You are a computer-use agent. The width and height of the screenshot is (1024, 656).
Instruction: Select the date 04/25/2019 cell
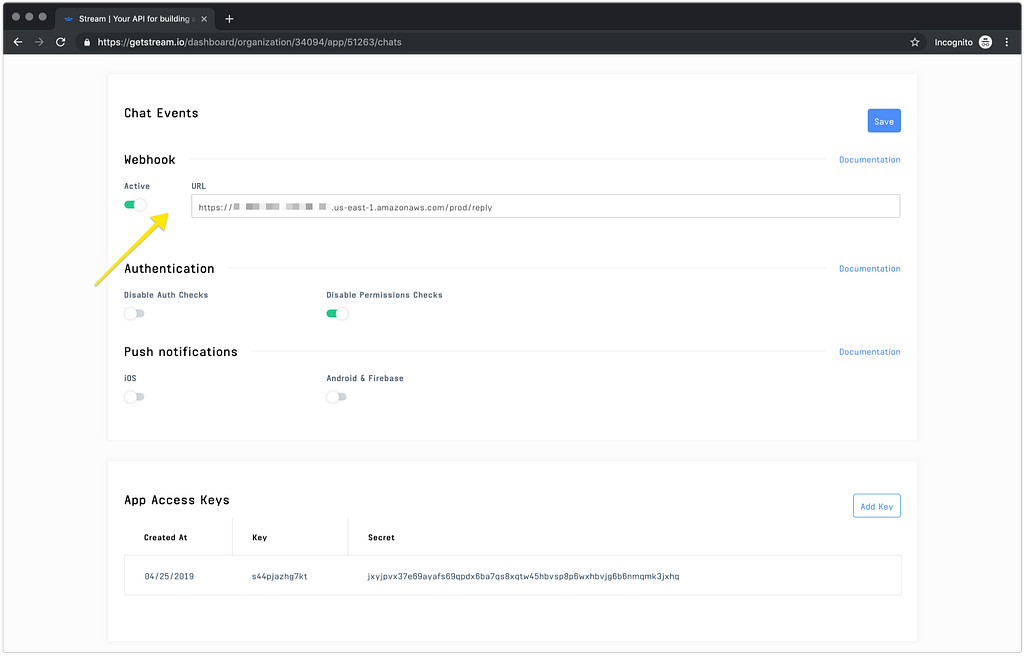pos(169,576)
